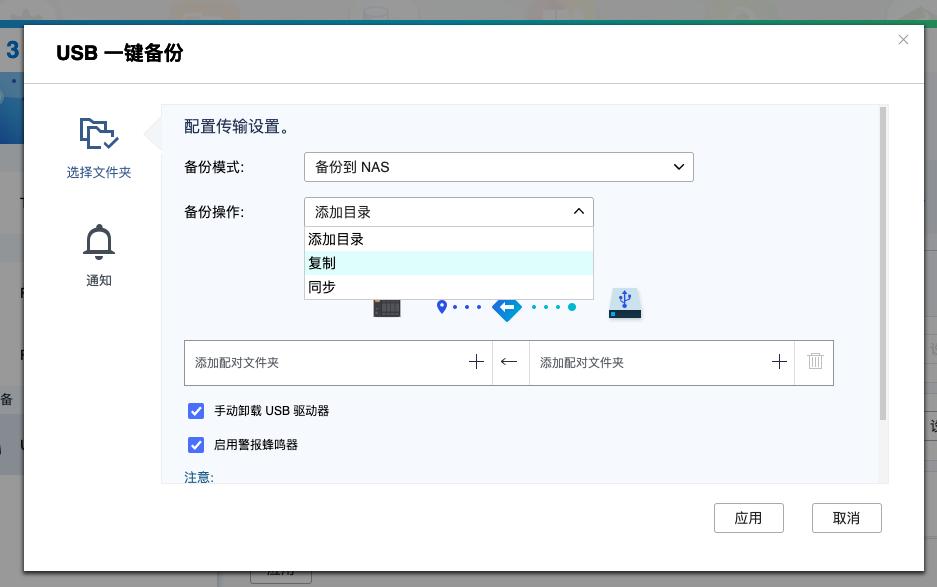This screenshot has width=937, height=587.
Task: Pick 添加目录 option in the dropdown list
Action: [x=448, y=240]
